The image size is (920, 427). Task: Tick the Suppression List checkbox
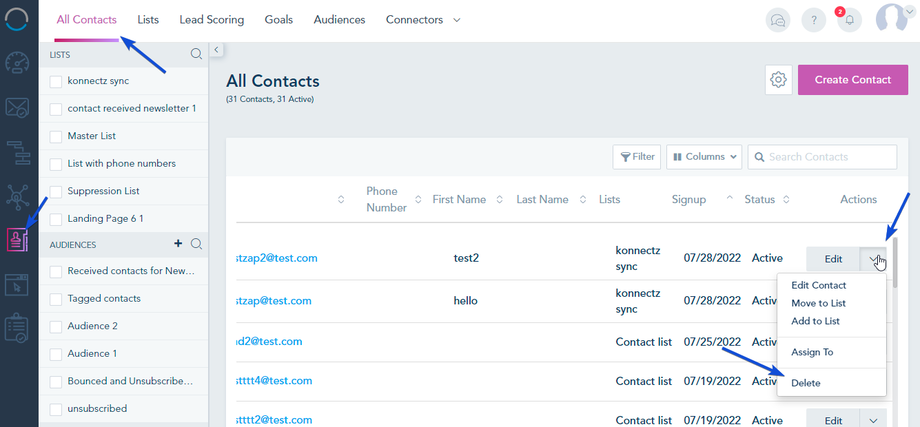pyautogui.click(x=56, y=191)
